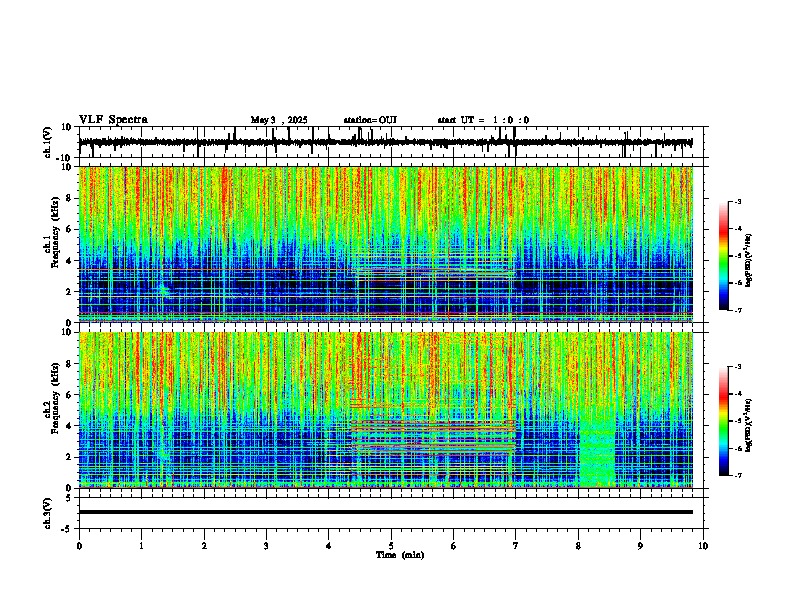Screen dimensions: 792x612
Task: Click time axis tick label "3"
Action: (x=266, y=546)
